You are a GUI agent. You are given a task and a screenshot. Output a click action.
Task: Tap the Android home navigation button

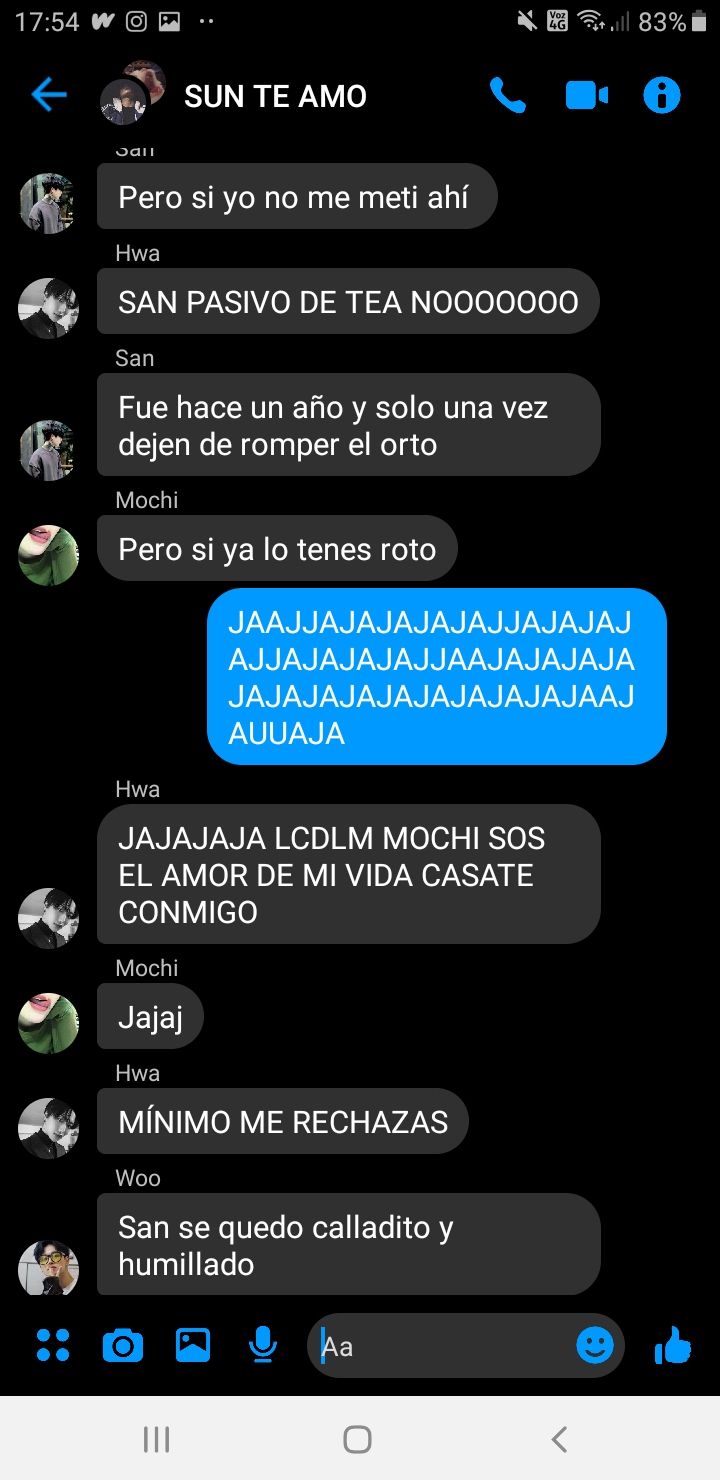click(357, 1439)
